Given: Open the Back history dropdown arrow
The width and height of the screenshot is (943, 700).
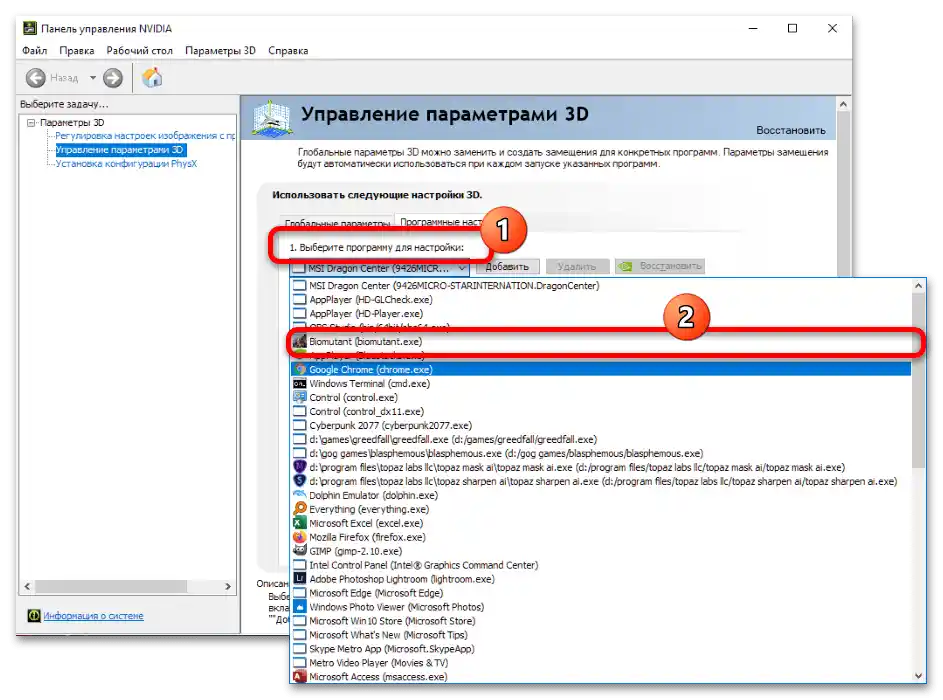Looking at the screenshot, I should [93, 78].
